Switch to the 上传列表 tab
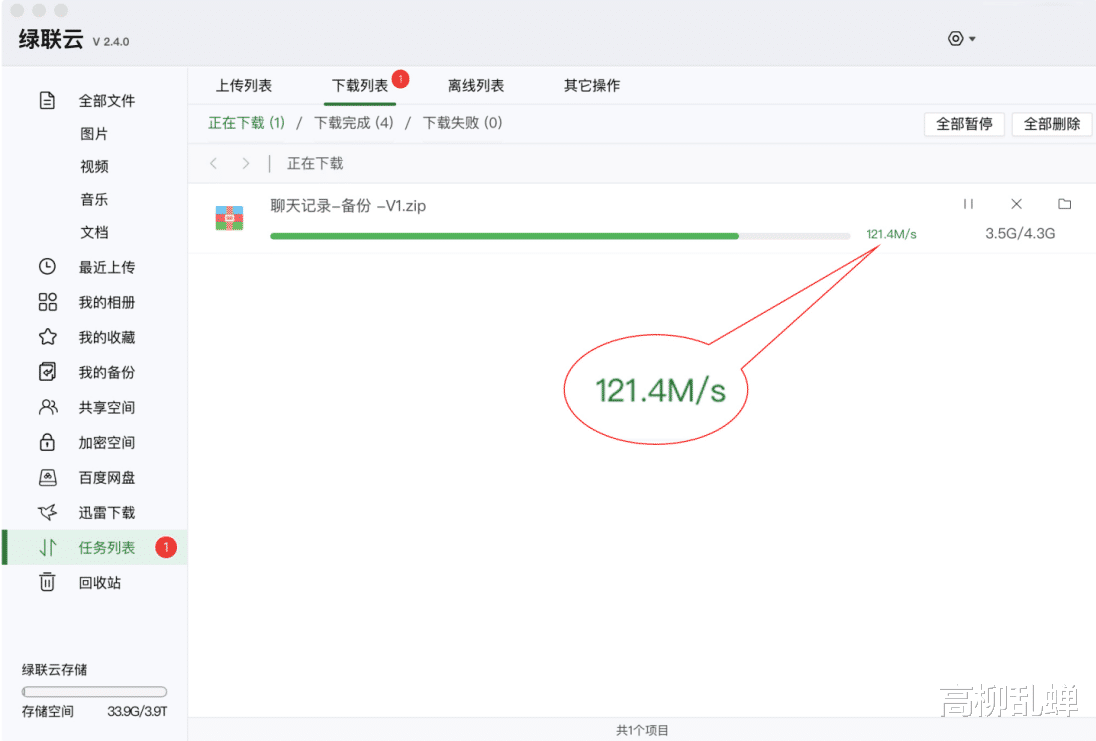The height and width of the screenshot is (741, 1096). click(243, 85)
